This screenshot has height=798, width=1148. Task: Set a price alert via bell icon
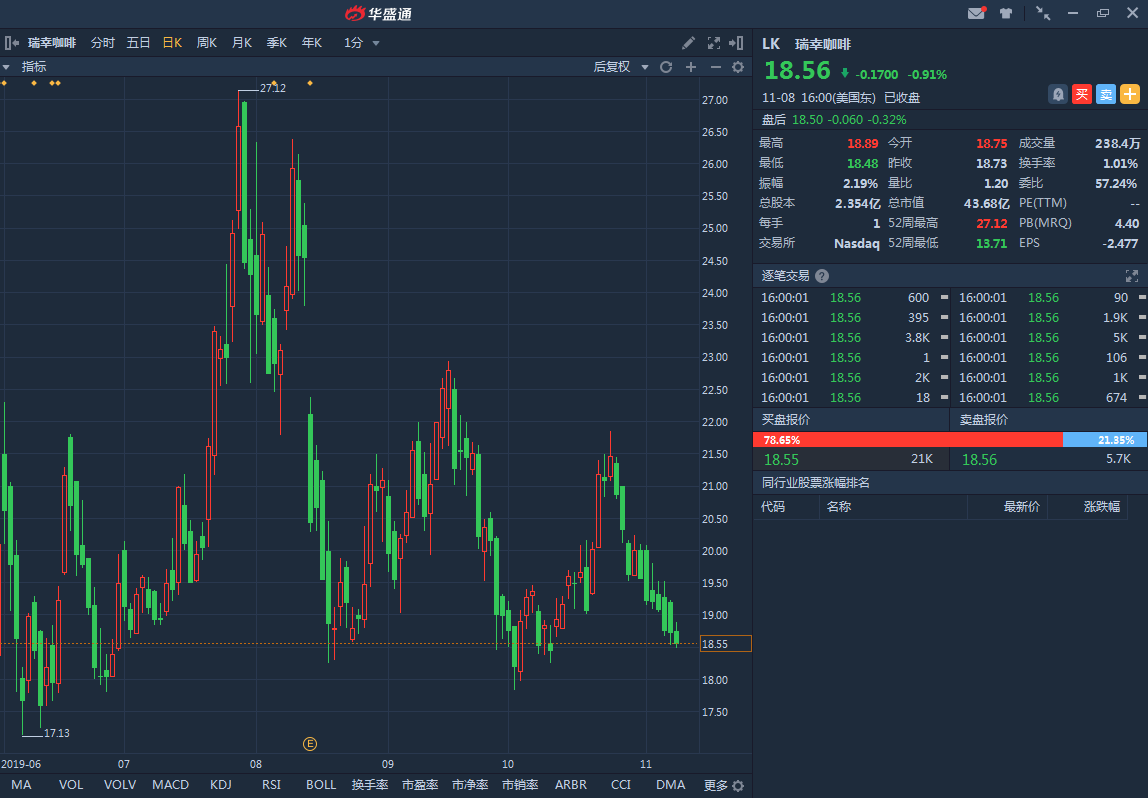click(1058, 94)
